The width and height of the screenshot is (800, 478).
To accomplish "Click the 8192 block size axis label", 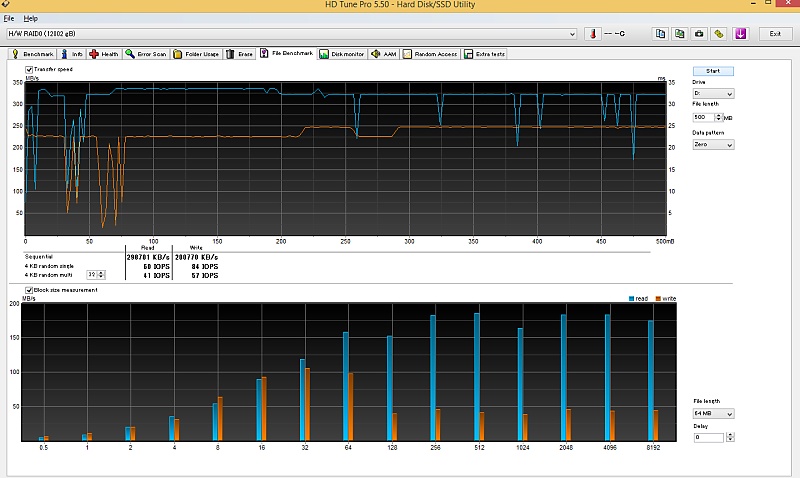I will [653, 447].
